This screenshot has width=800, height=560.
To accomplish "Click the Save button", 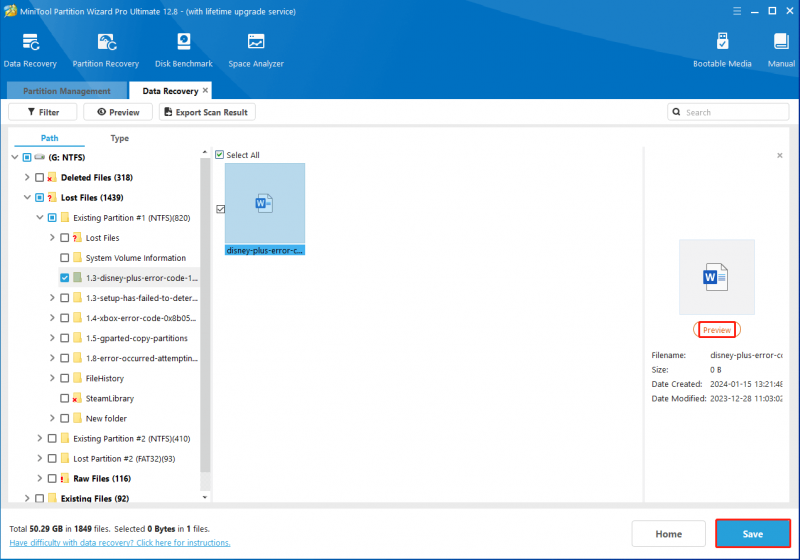I will coord(753,534).
